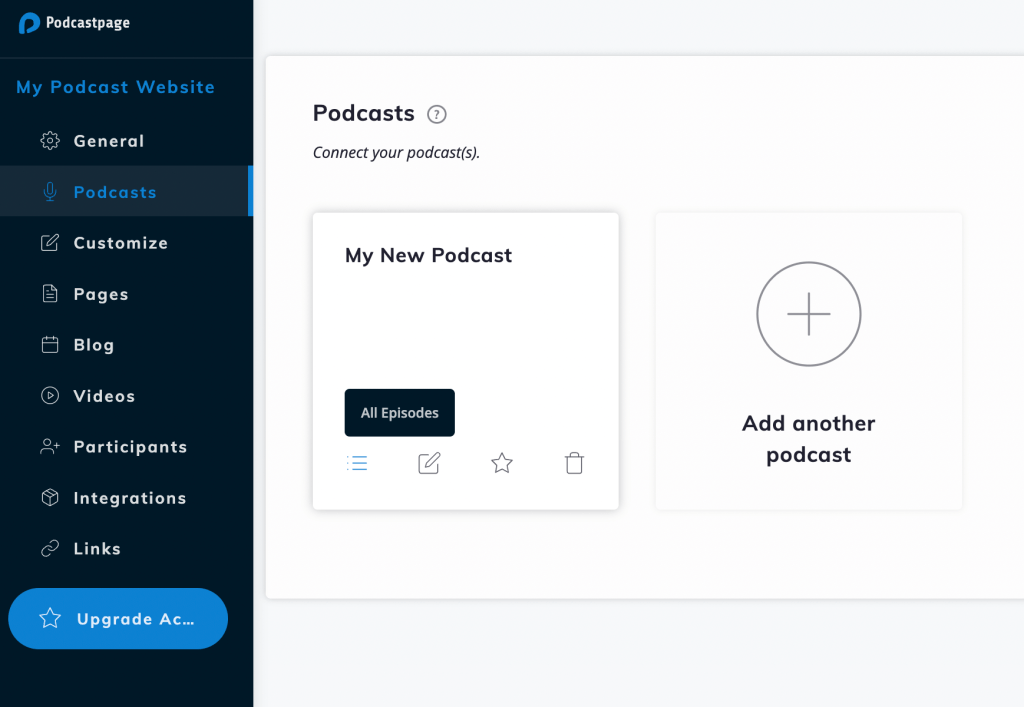Open Links using the chain icon

pos(48,548)
